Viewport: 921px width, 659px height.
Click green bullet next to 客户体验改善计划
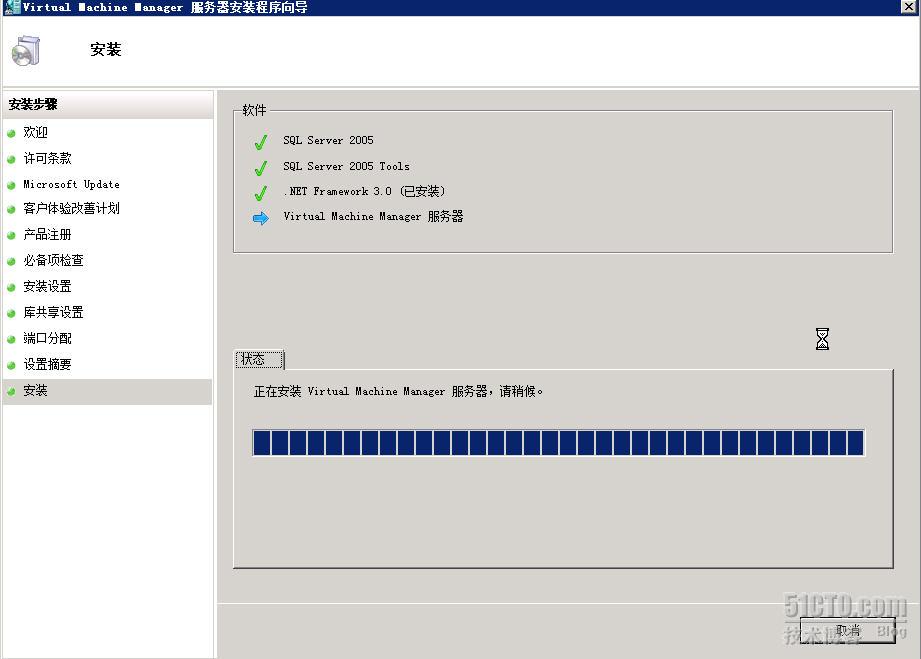(x=11, y=209)
